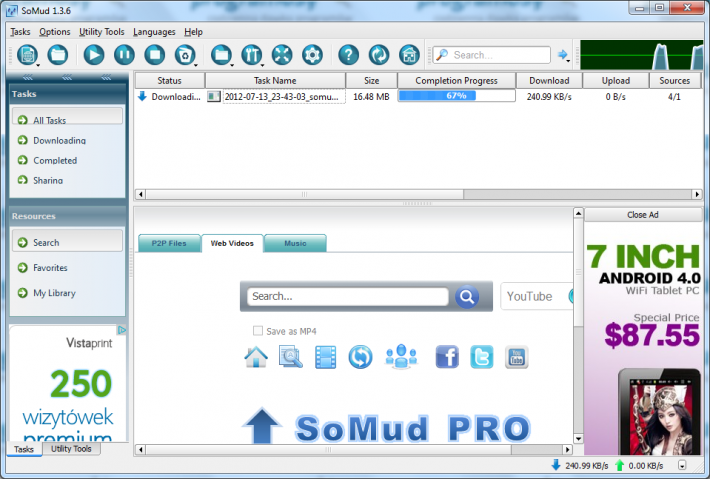Click the status bar upload speed arrow
The width and height of the screenshot is (710, 479).
619,465
